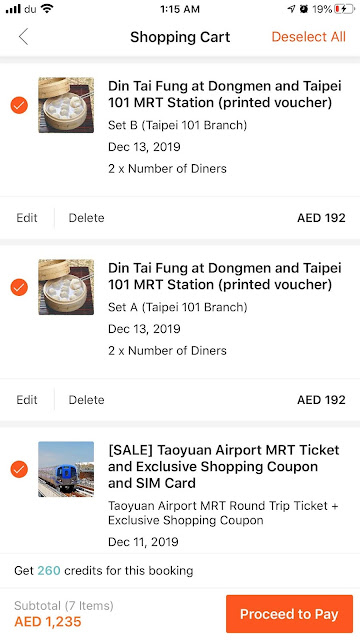The height and width of the screenshot is (640, 360).
Task: Delete the Set A Din Tai Fung booking
Action: [x=87, y=400]
